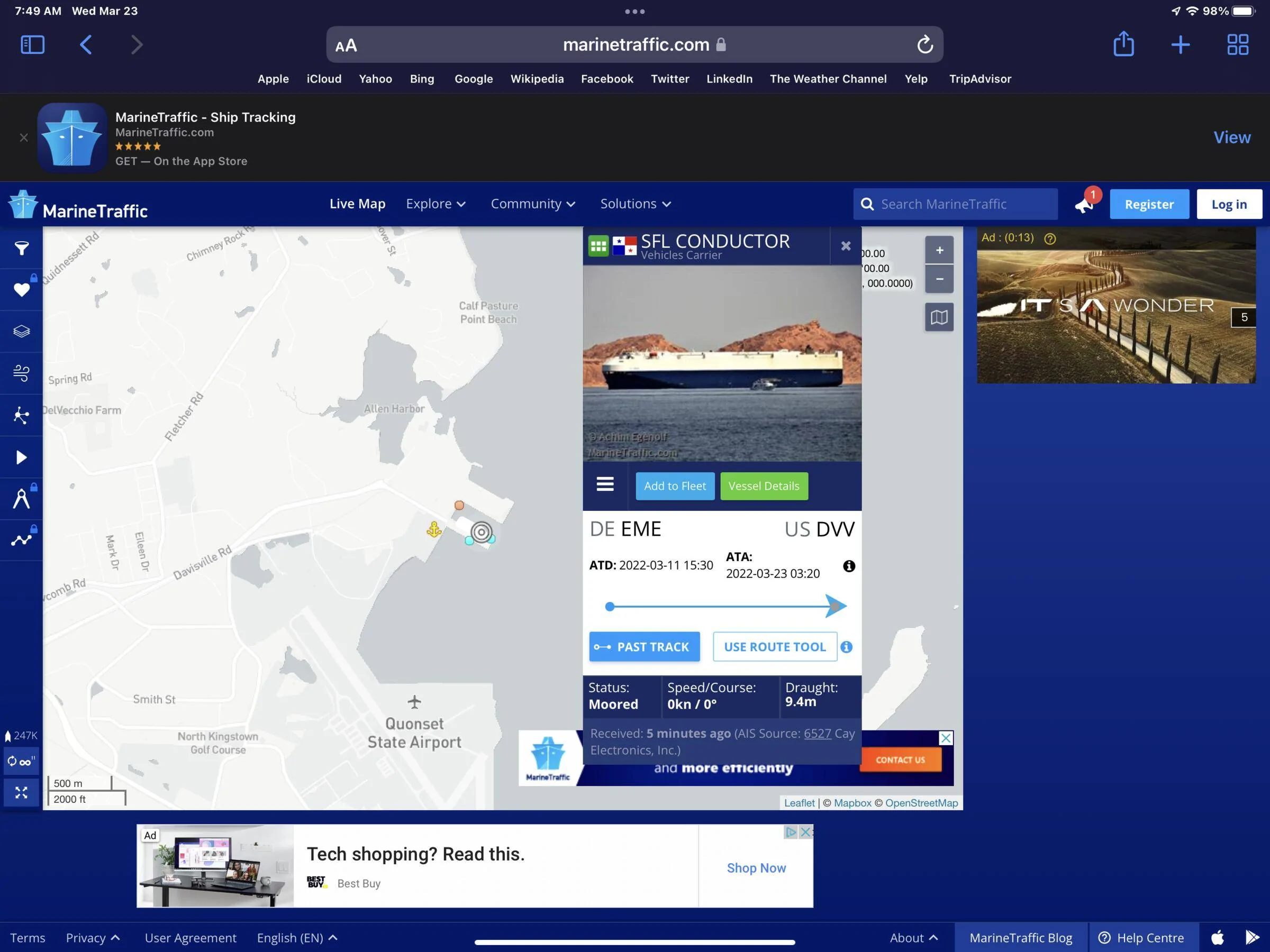Enter fullscreen map mode
The width and height of the screenshot is (1270, 952).
point(21,792)
